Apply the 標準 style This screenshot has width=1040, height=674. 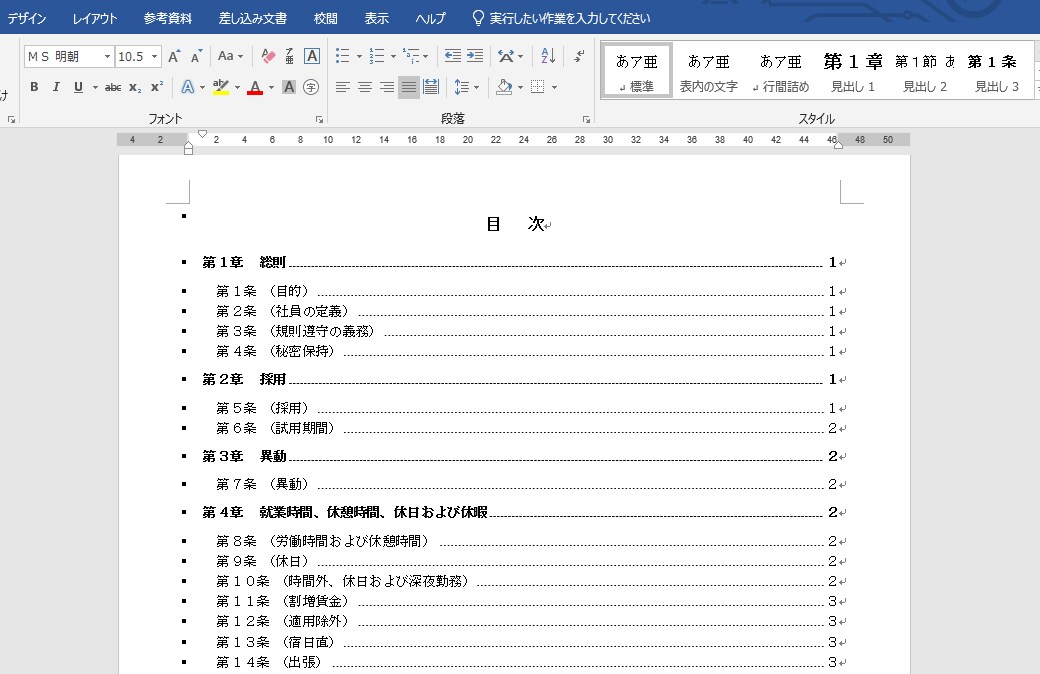click(x=637, y=71)
